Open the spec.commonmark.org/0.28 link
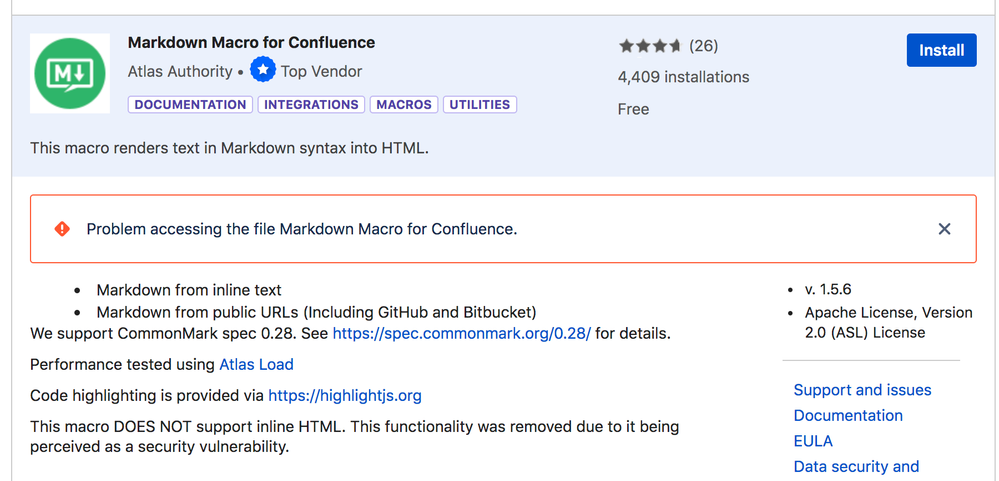This screenshot has height=481, width=999. pos(462,333)
